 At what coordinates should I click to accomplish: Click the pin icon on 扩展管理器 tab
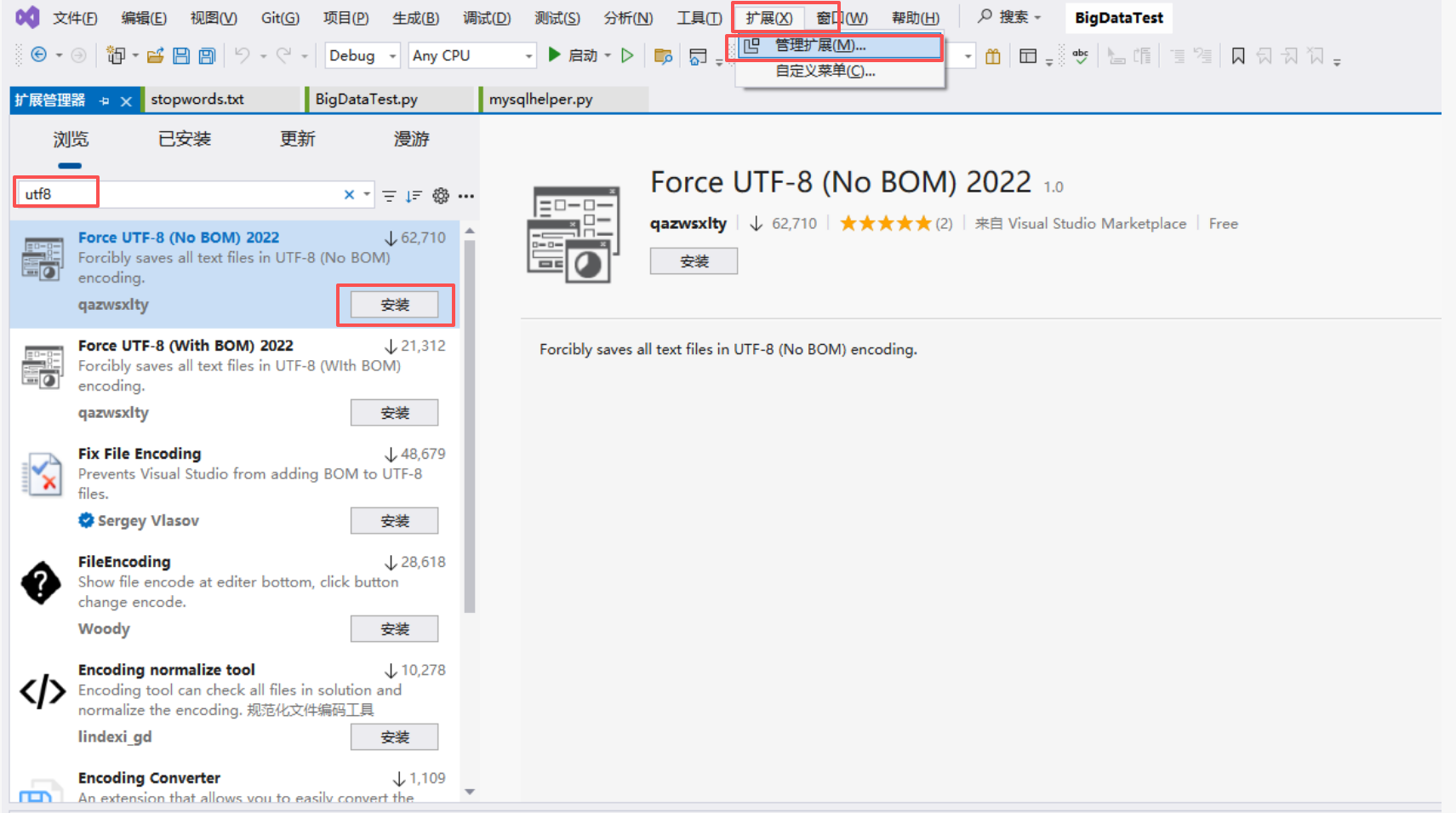pyautogui.click(x=105, y=100)
